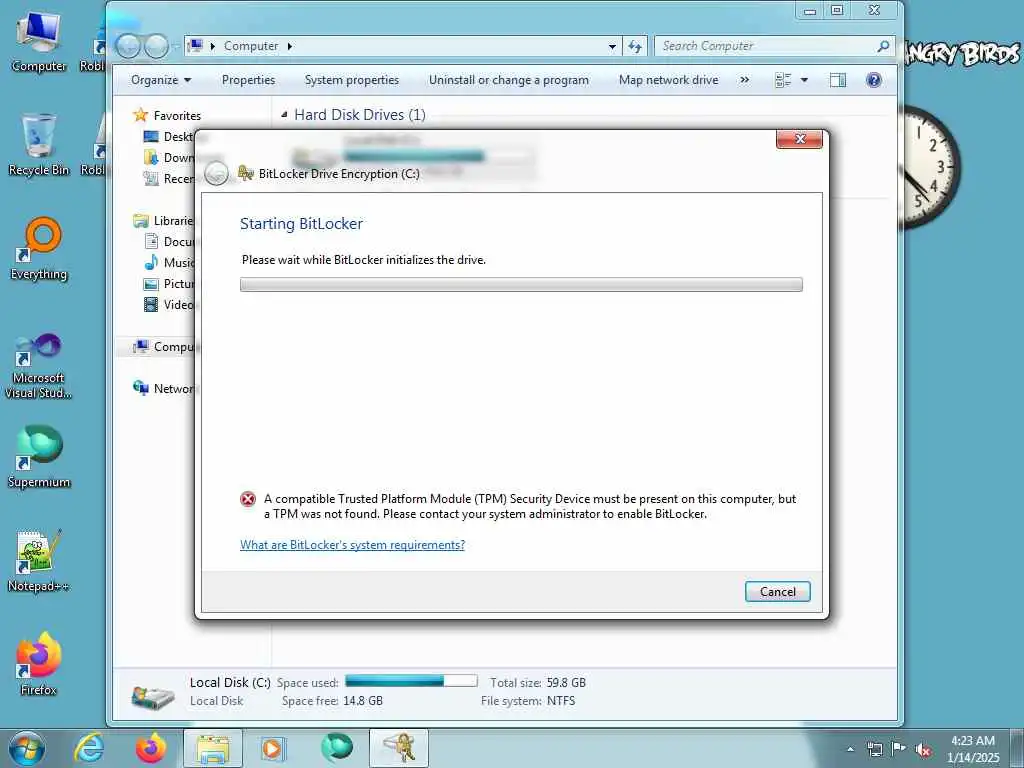Open Internet Explorer from the taskbar
1024x768 pixels.
88,748
